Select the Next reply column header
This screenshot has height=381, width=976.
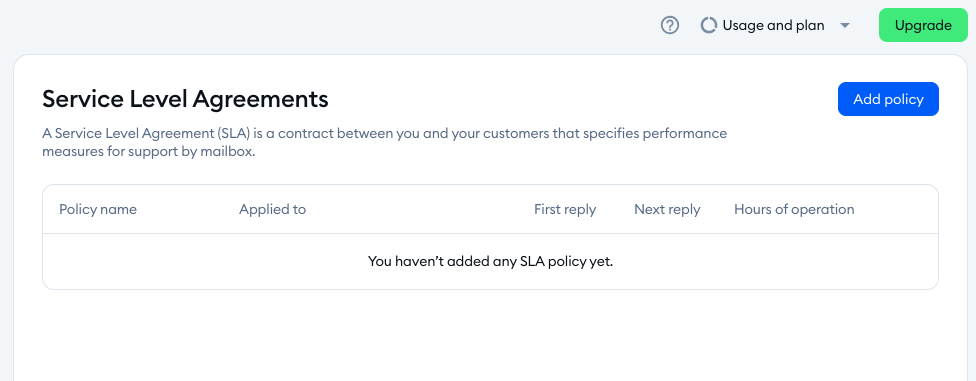point(667,209)
